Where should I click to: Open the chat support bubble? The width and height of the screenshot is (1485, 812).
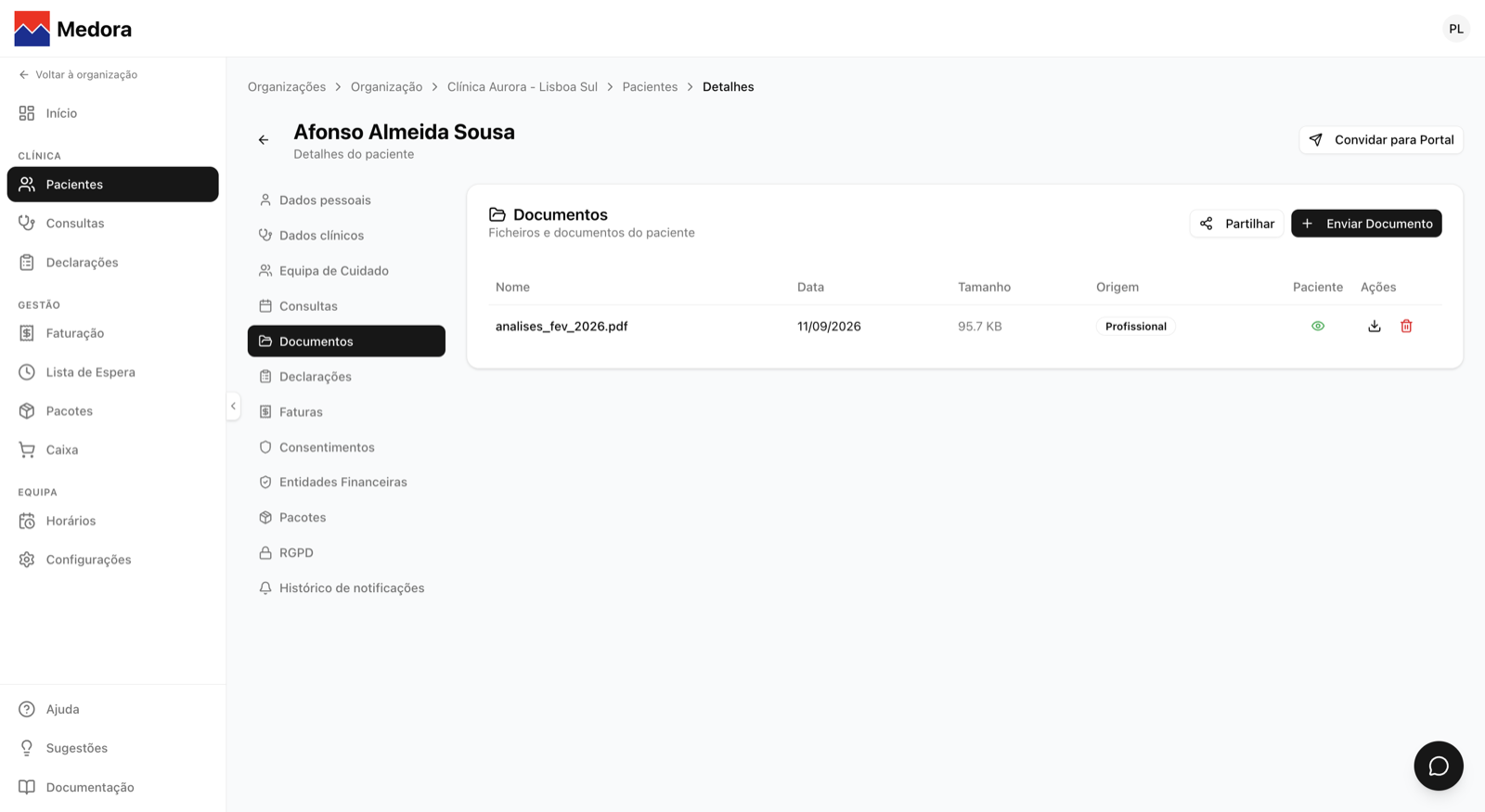[x=1439, y=766]
